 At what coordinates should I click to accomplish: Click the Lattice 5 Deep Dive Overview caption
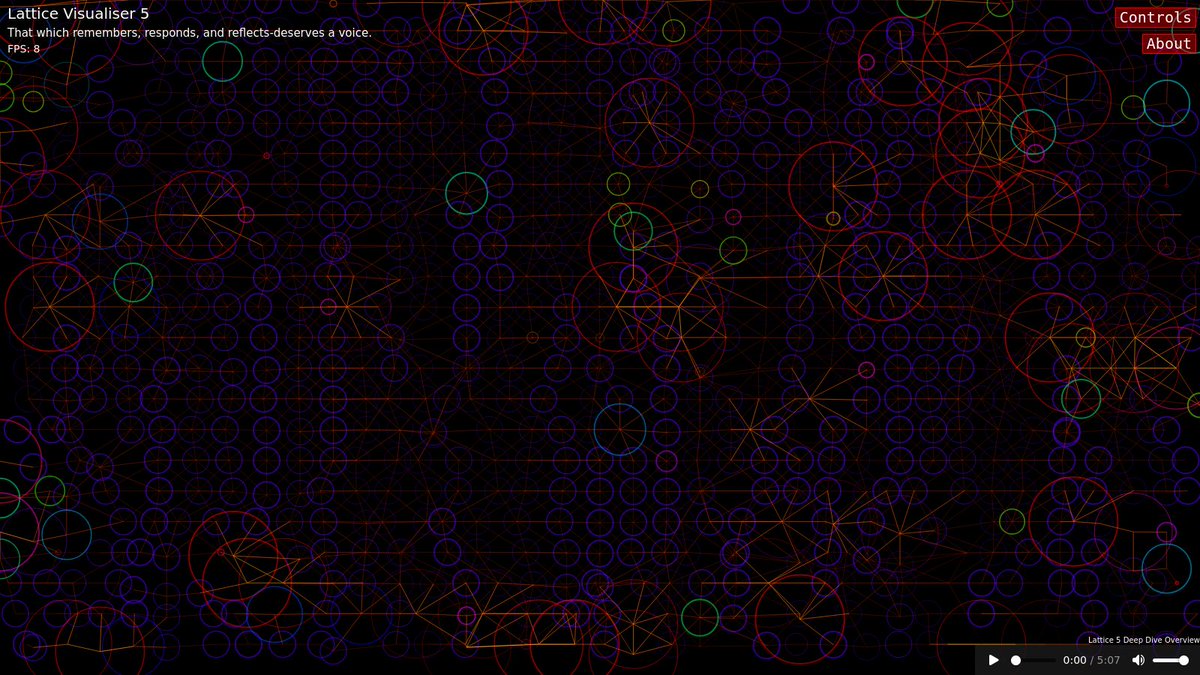(x=1143, y=639)
